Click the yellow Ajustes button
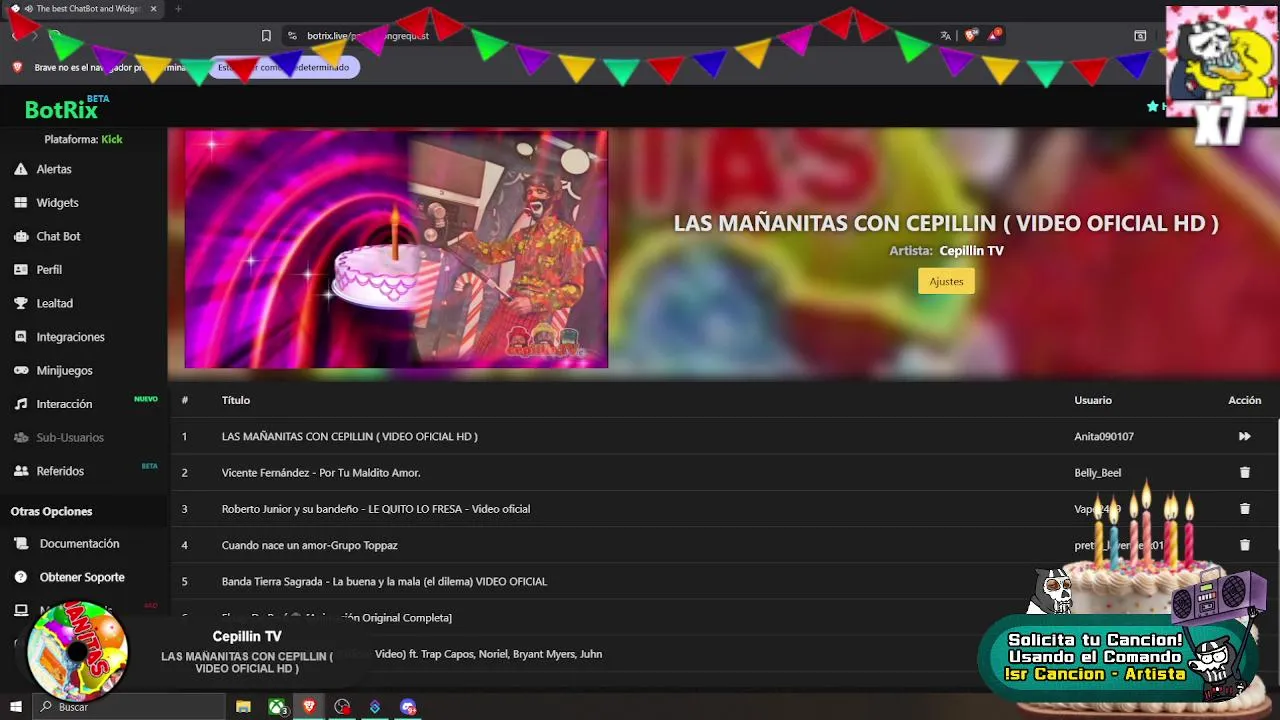Screen dimensions: 1280x720 [946, 281]
